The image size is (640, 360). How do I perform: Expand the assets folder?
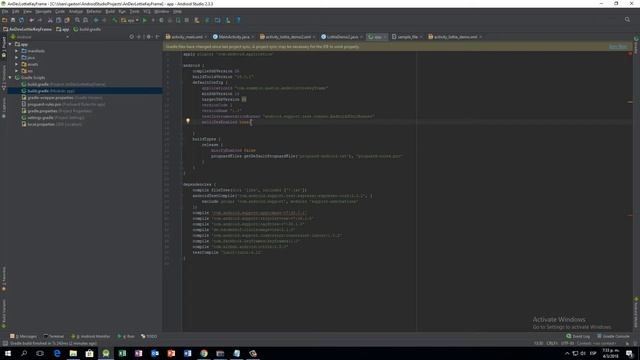(x=17, y=64)
